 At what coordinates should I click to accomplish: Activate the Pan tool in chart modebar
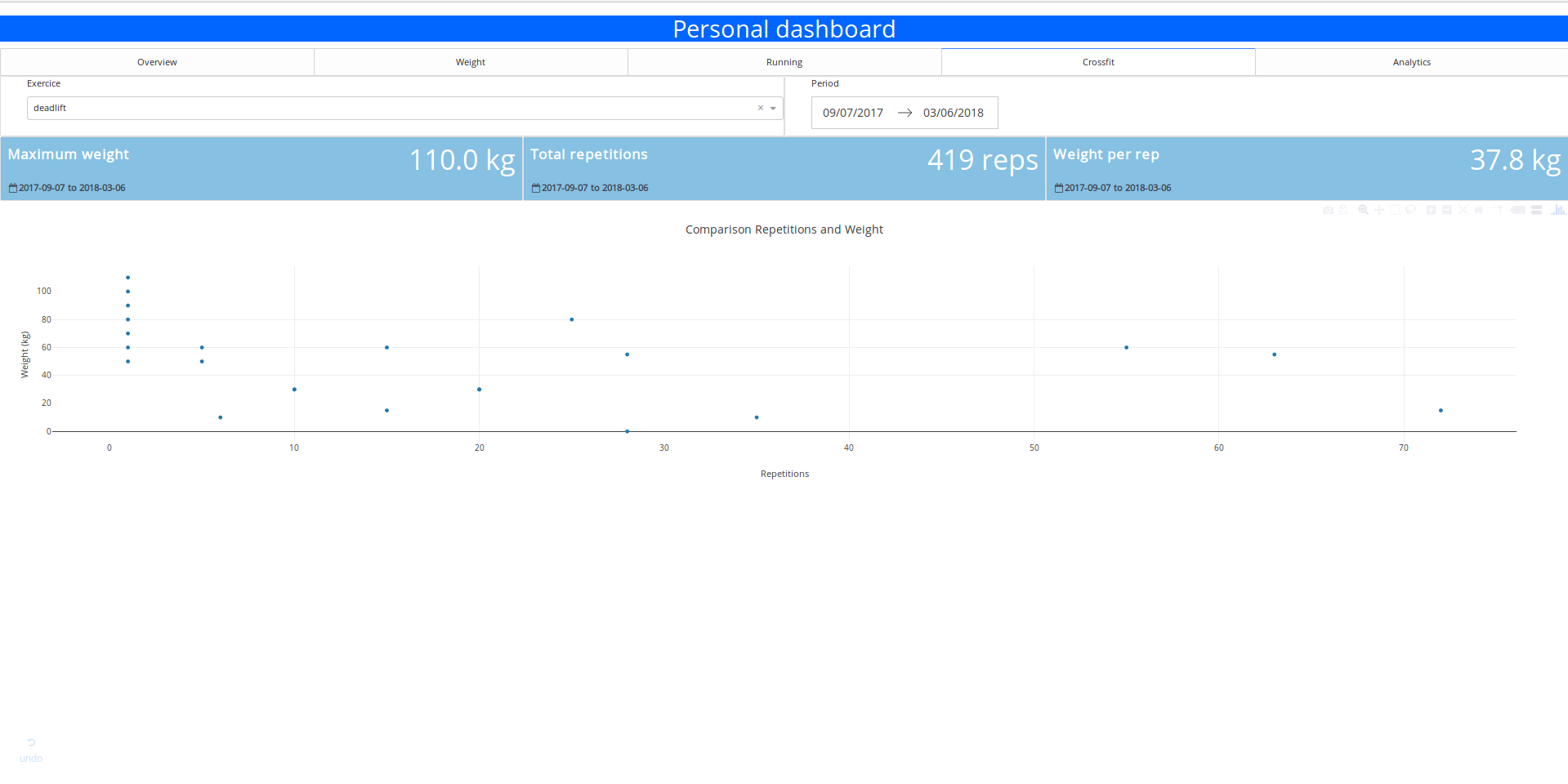click(1379, 210)
